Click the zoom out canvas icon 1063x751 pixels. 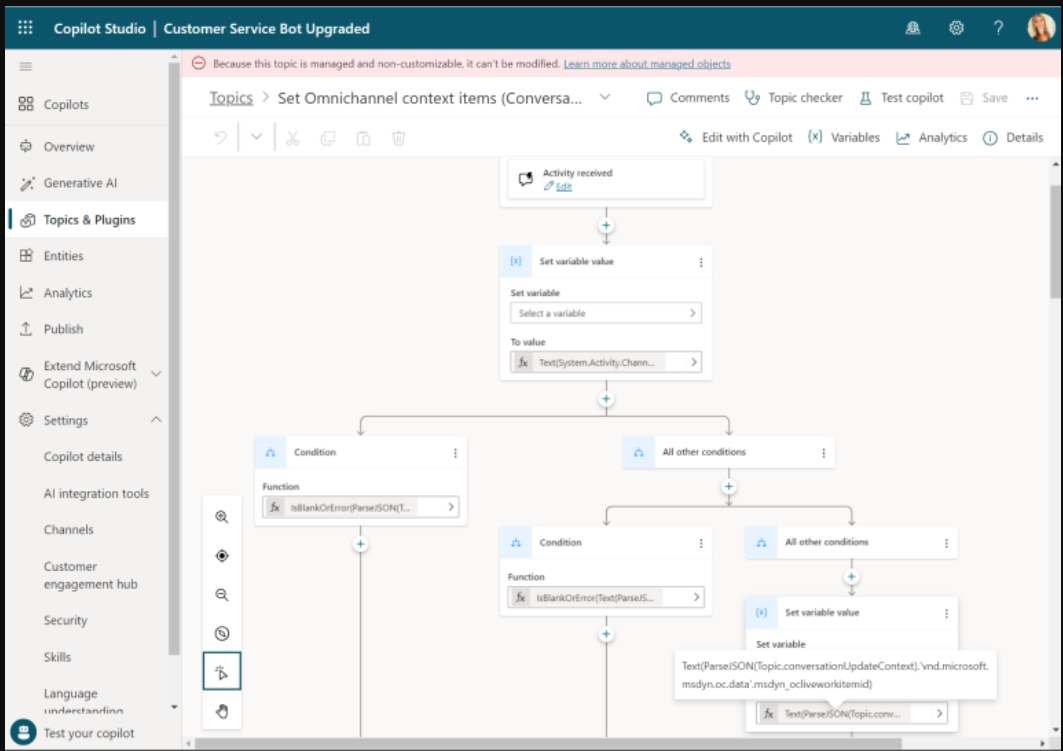(222, 595)
